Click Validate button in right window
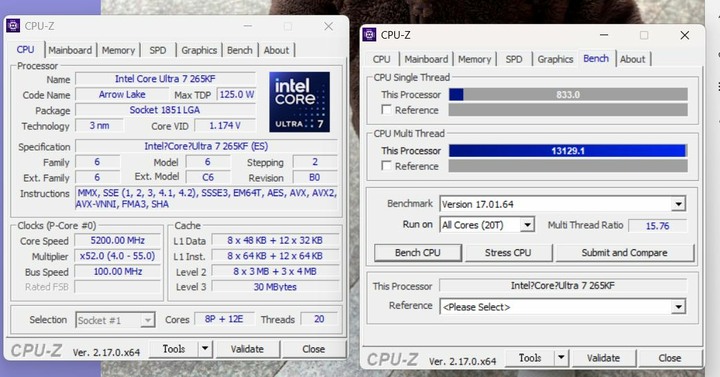The width and height of the screenshot is (720, 377). 603,358
